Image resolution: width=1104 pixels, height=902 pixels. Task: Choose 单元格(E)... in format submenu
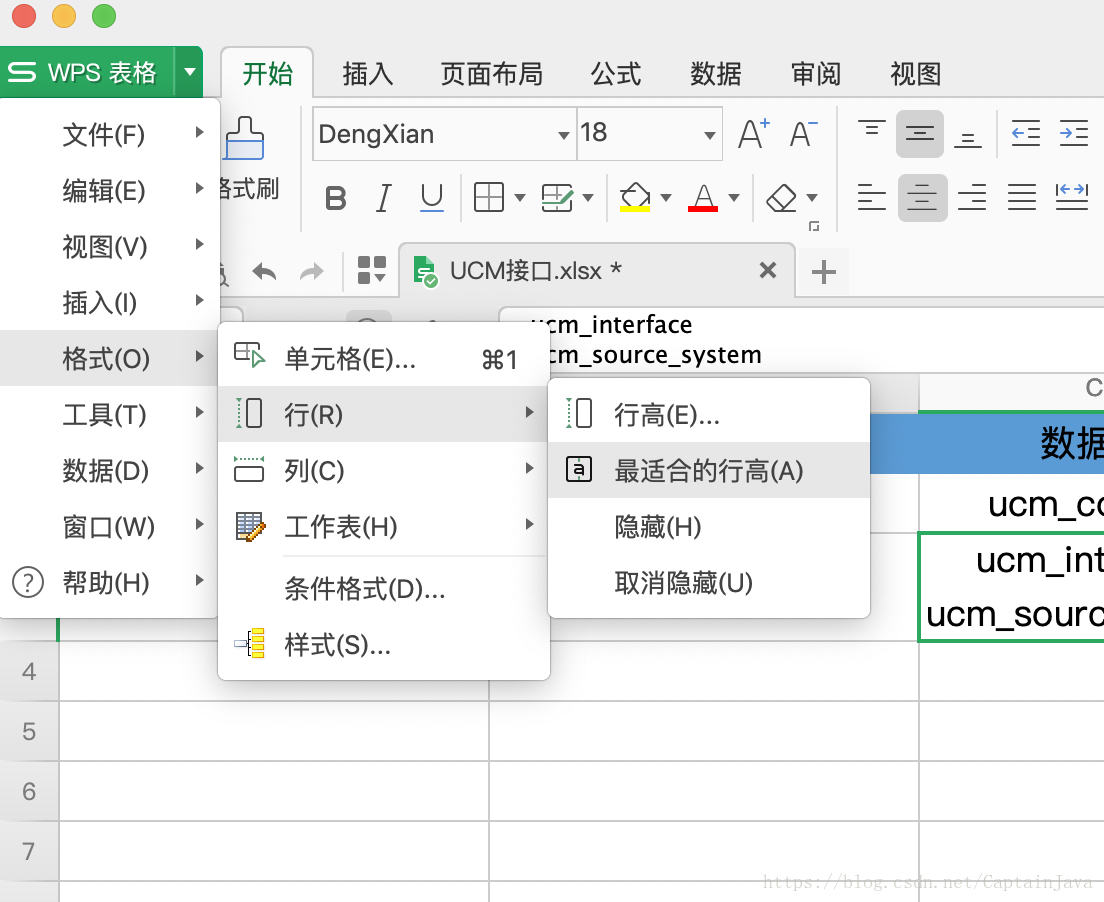pos(383,358)
